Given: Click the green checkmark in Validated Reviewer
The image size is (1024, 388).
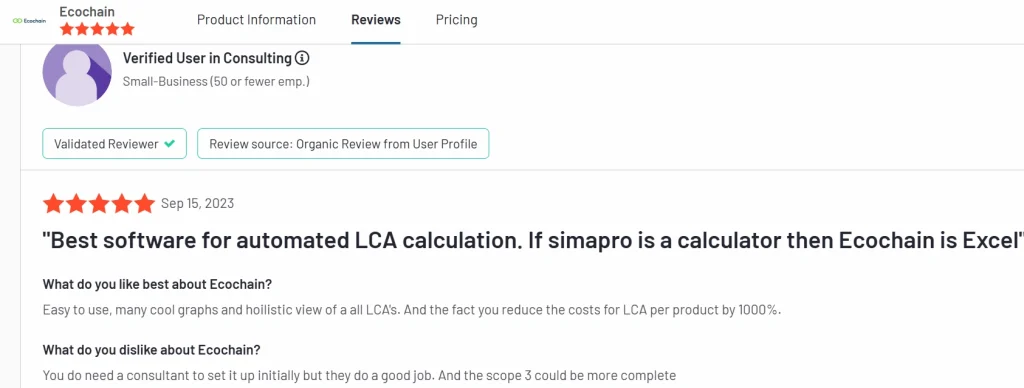Looking at the screenshot, I should [169, 144].
